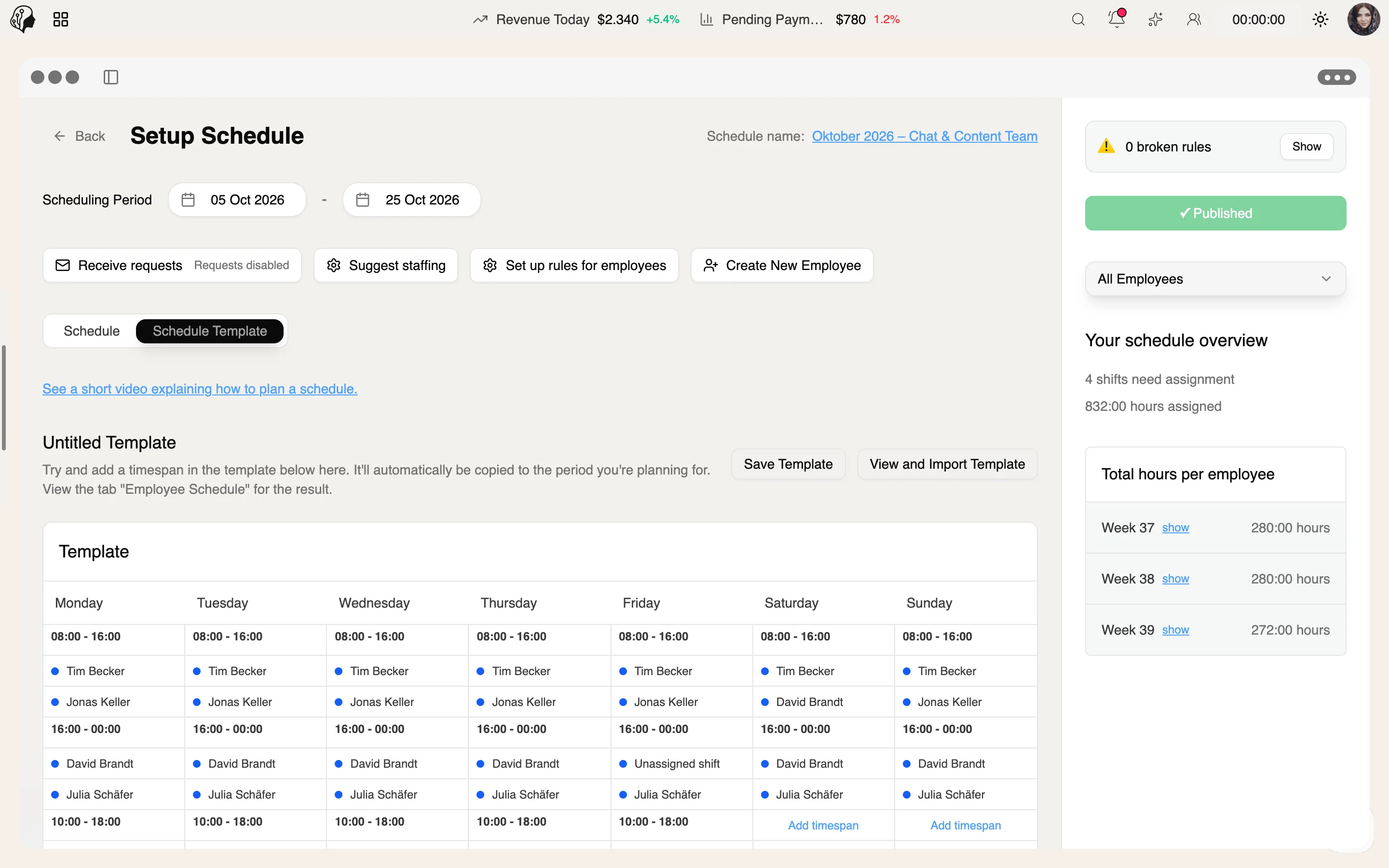Open Set up rules for employees
Screen dimensions: 1389x868
574,265
